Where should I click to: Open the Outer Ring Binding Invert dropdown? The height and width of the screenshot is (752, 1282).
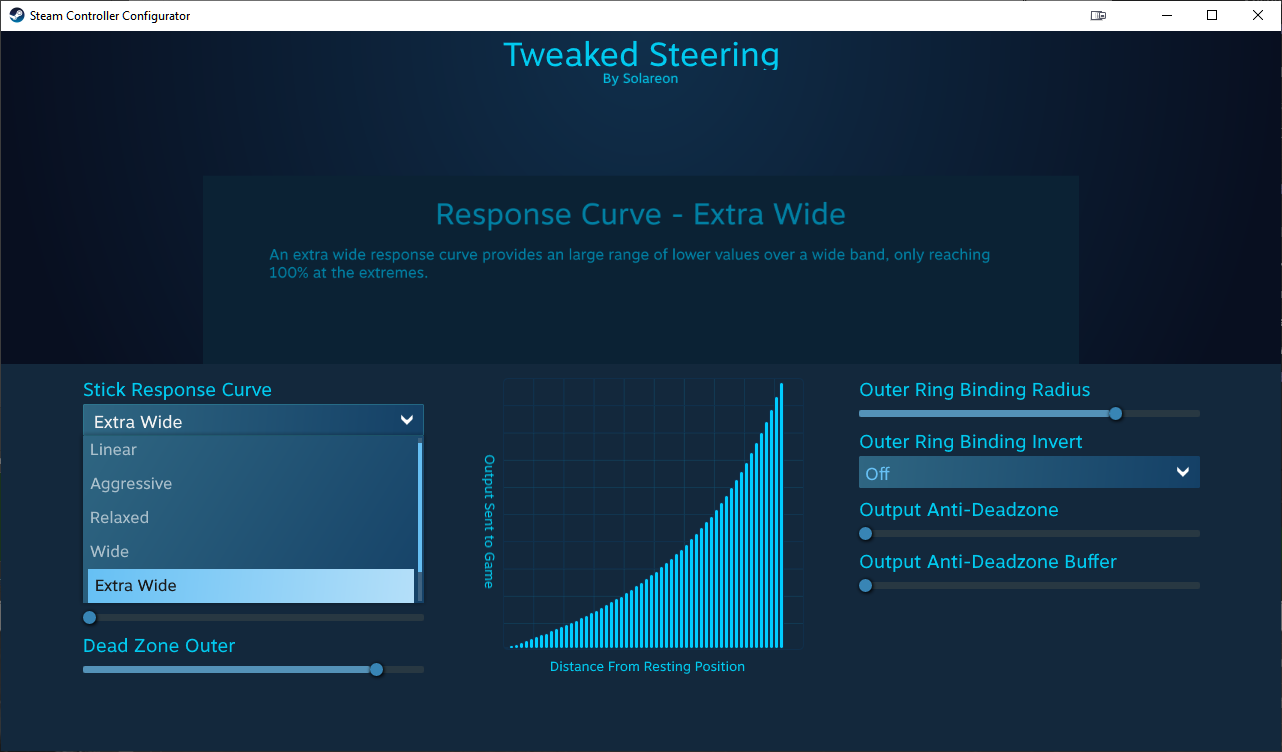point(1029,473)
